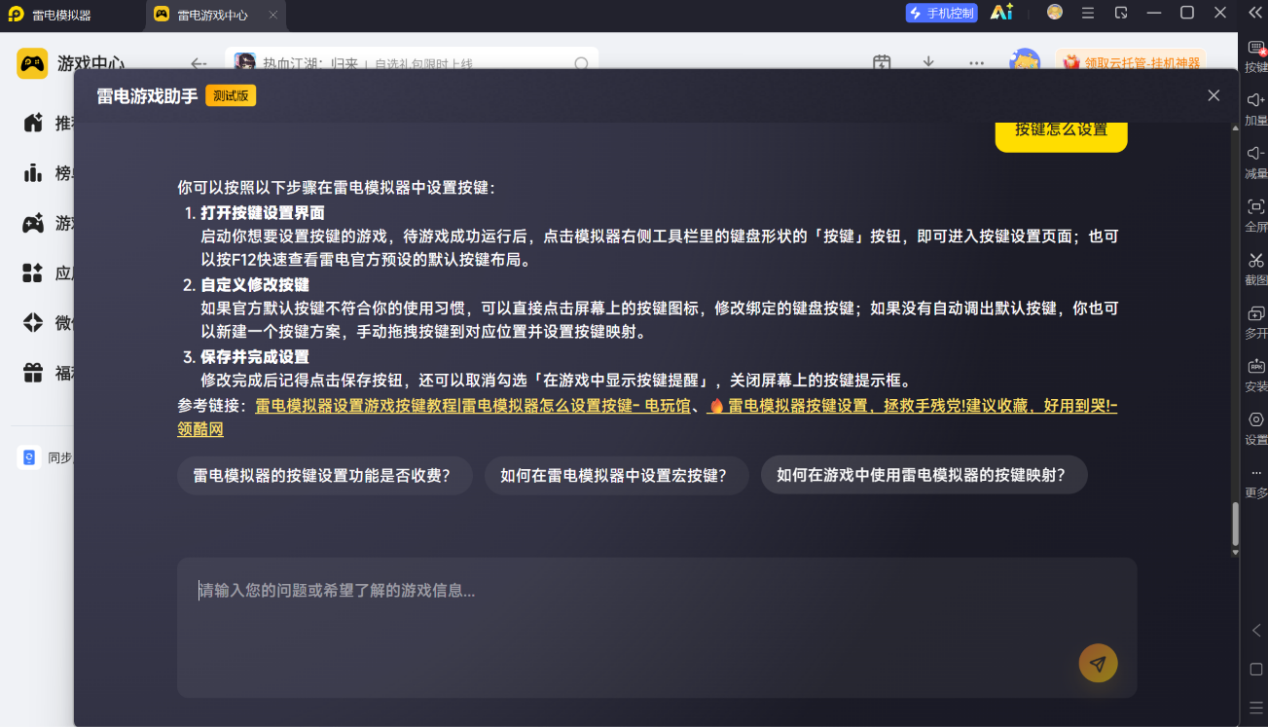Click the Android recent apps menu icon

[x=1257, y=707]
